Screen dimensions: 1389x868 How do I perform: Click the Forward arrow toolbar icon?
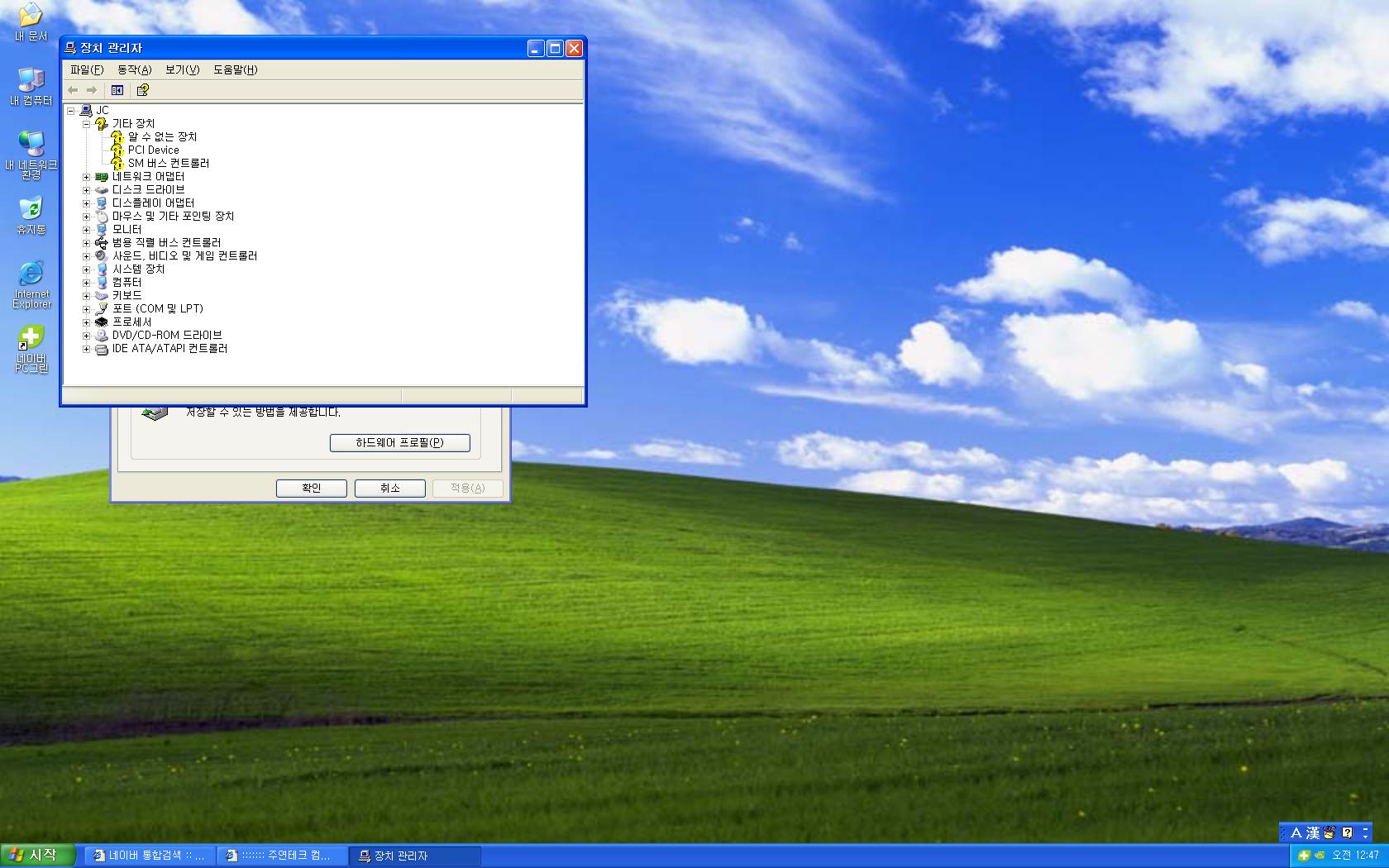[x=92, y=90]
